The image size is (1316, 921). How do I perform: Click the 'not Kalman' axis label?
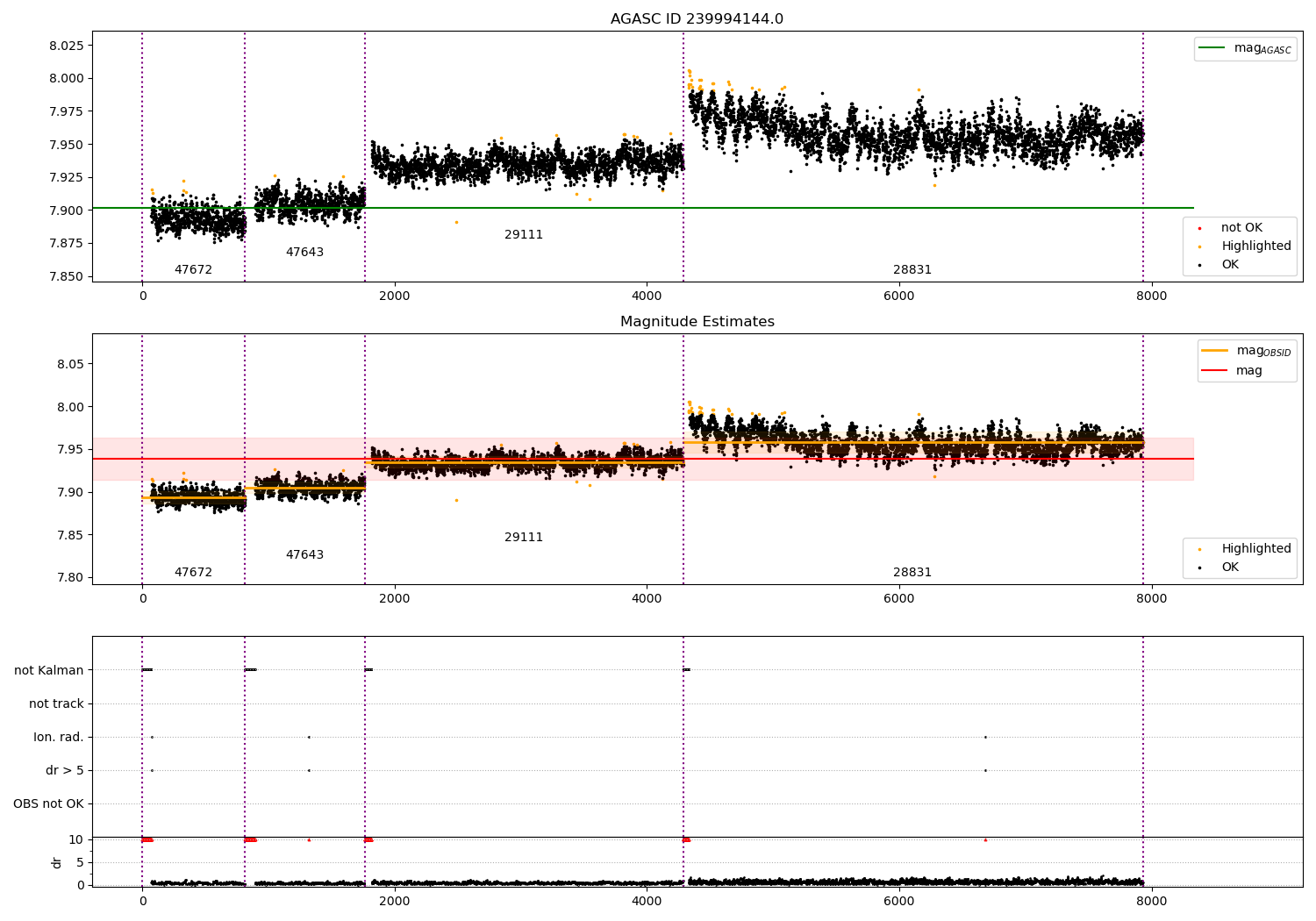click(49, 670)
